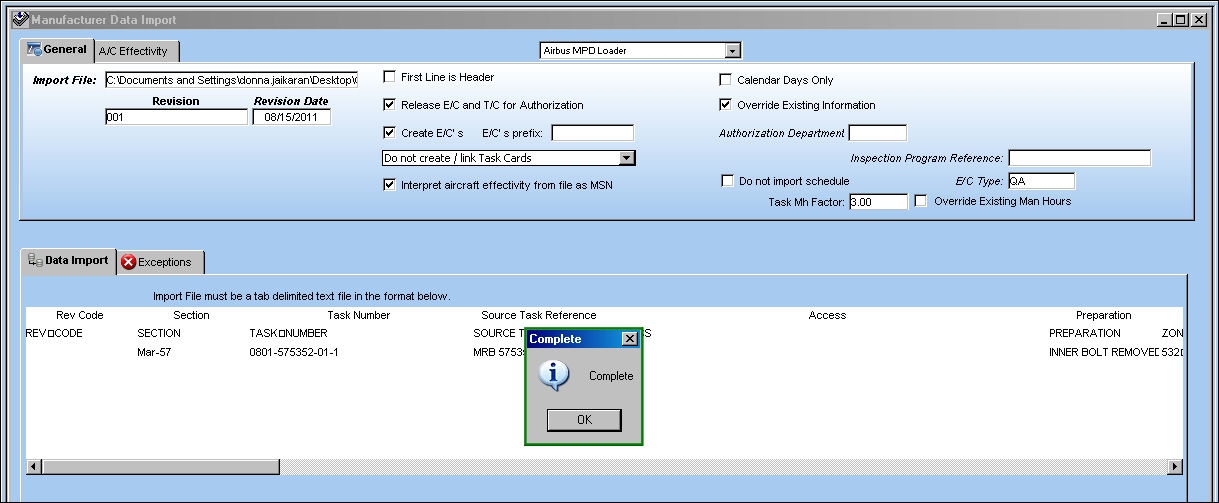Open the Exceptions tab
Image resolution: width=1219 pixels, height=503 pixels.
click(161, 262)
